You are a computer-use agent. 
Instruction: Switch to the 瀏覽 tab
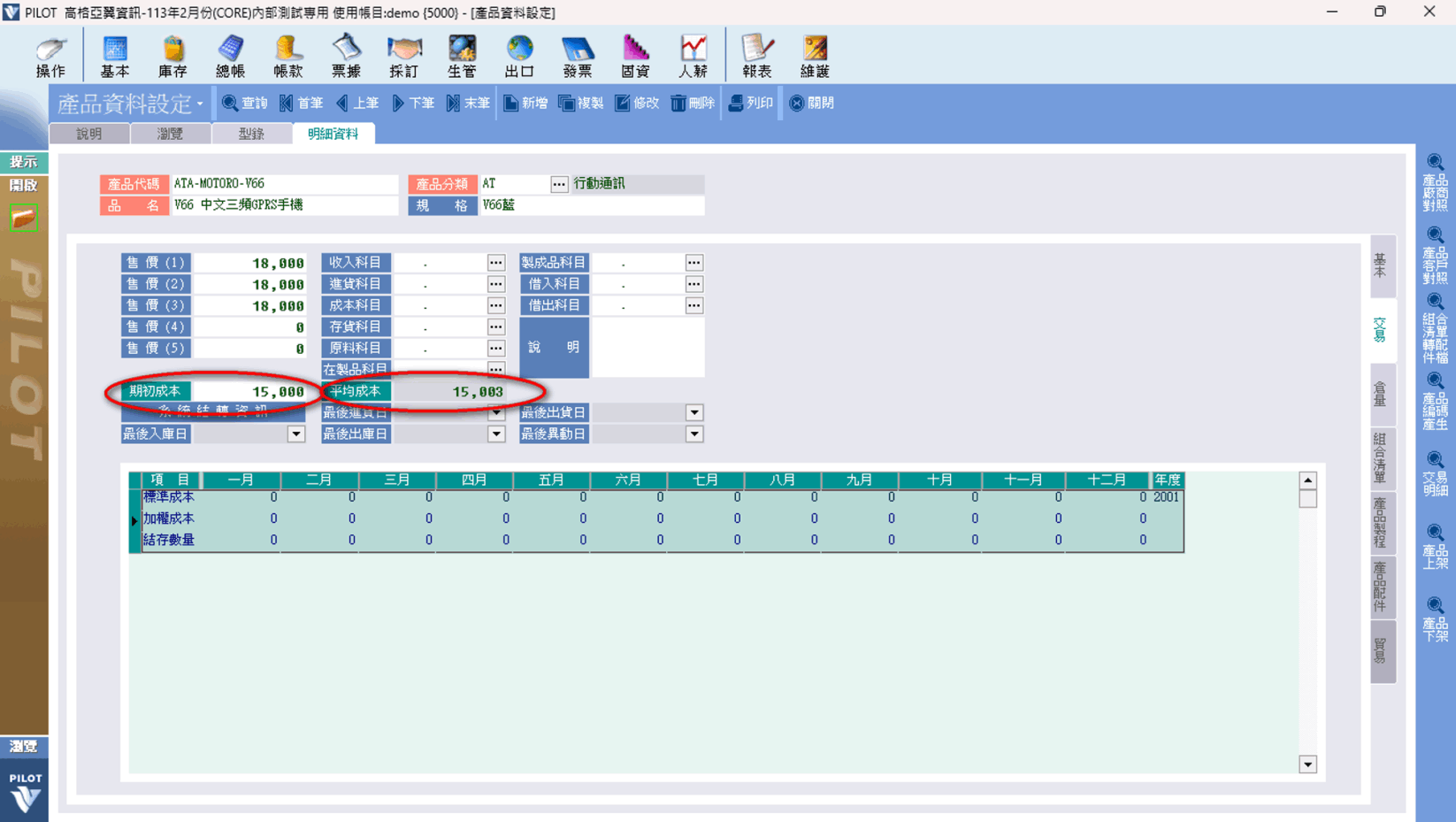(x=170, y=134)
